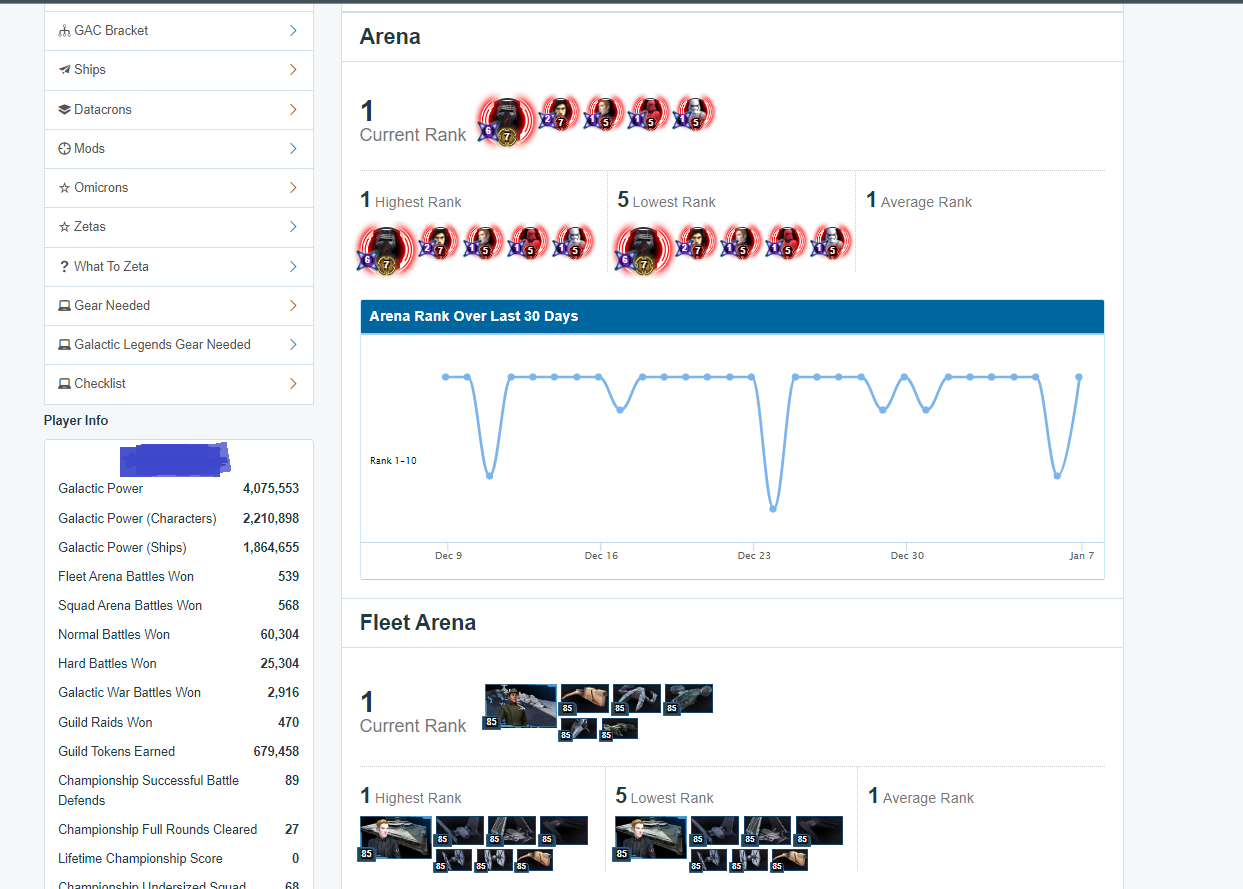Click the first chart data point at Dec 9
The width and height of the screenshot is (1243, 889).
click(446, 377)
